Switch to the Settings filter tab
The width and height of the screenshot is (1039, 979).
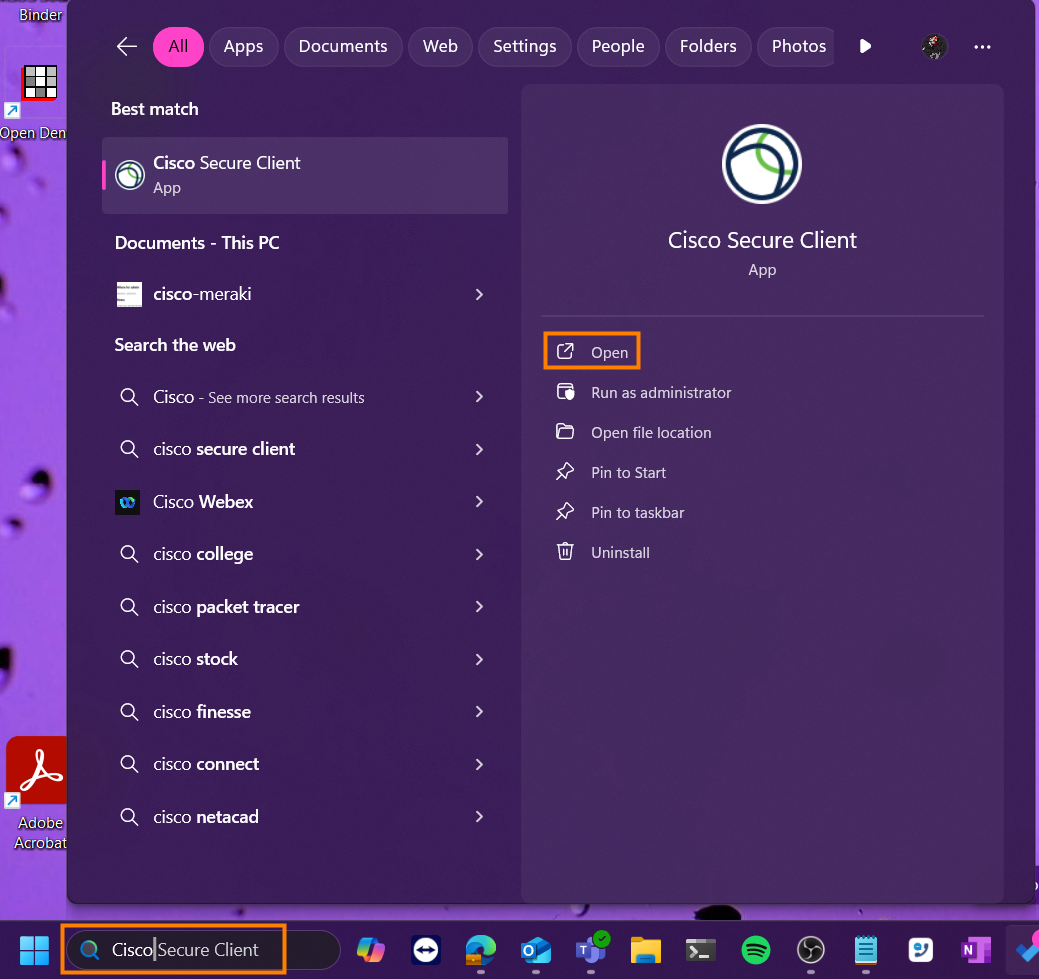[524, 46]
